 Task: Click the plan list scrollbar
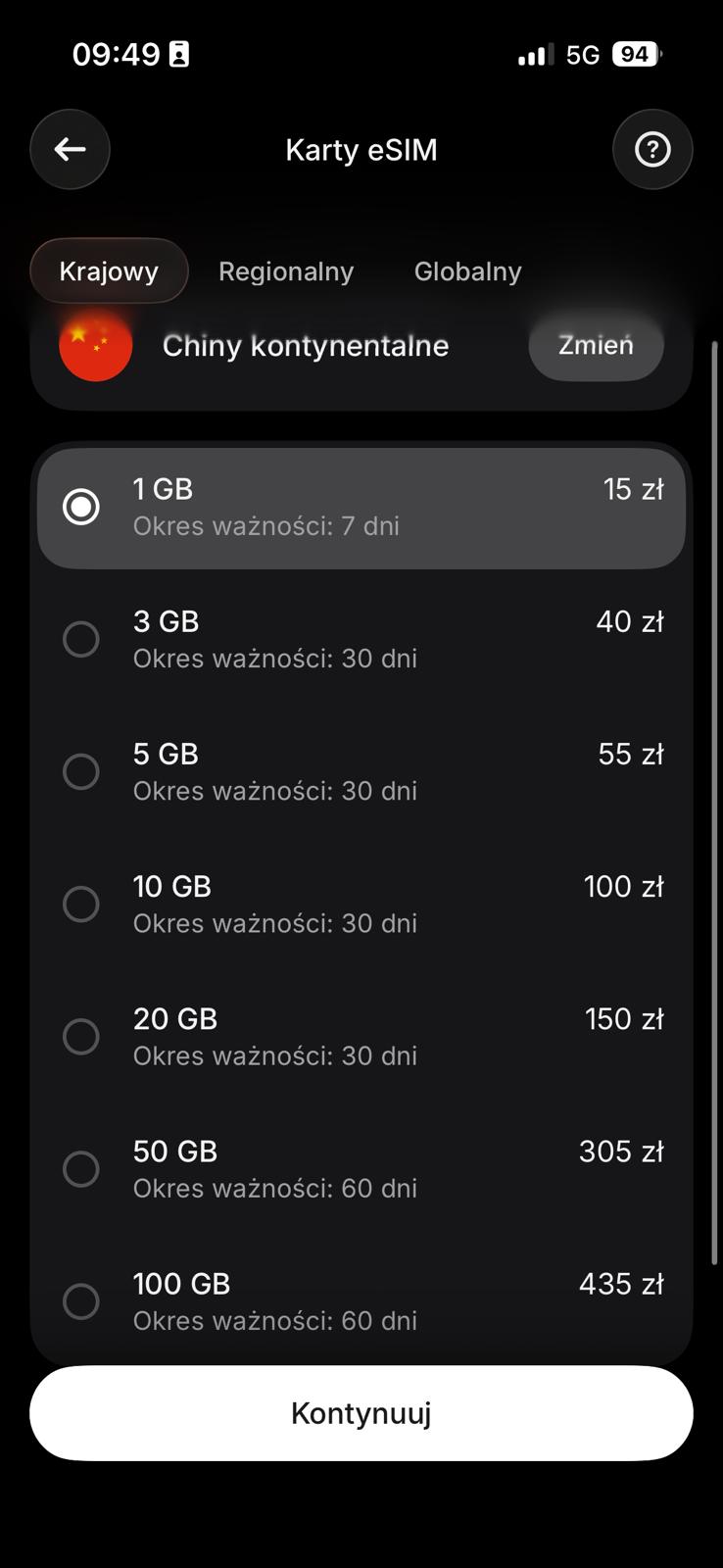pos(714,804)
